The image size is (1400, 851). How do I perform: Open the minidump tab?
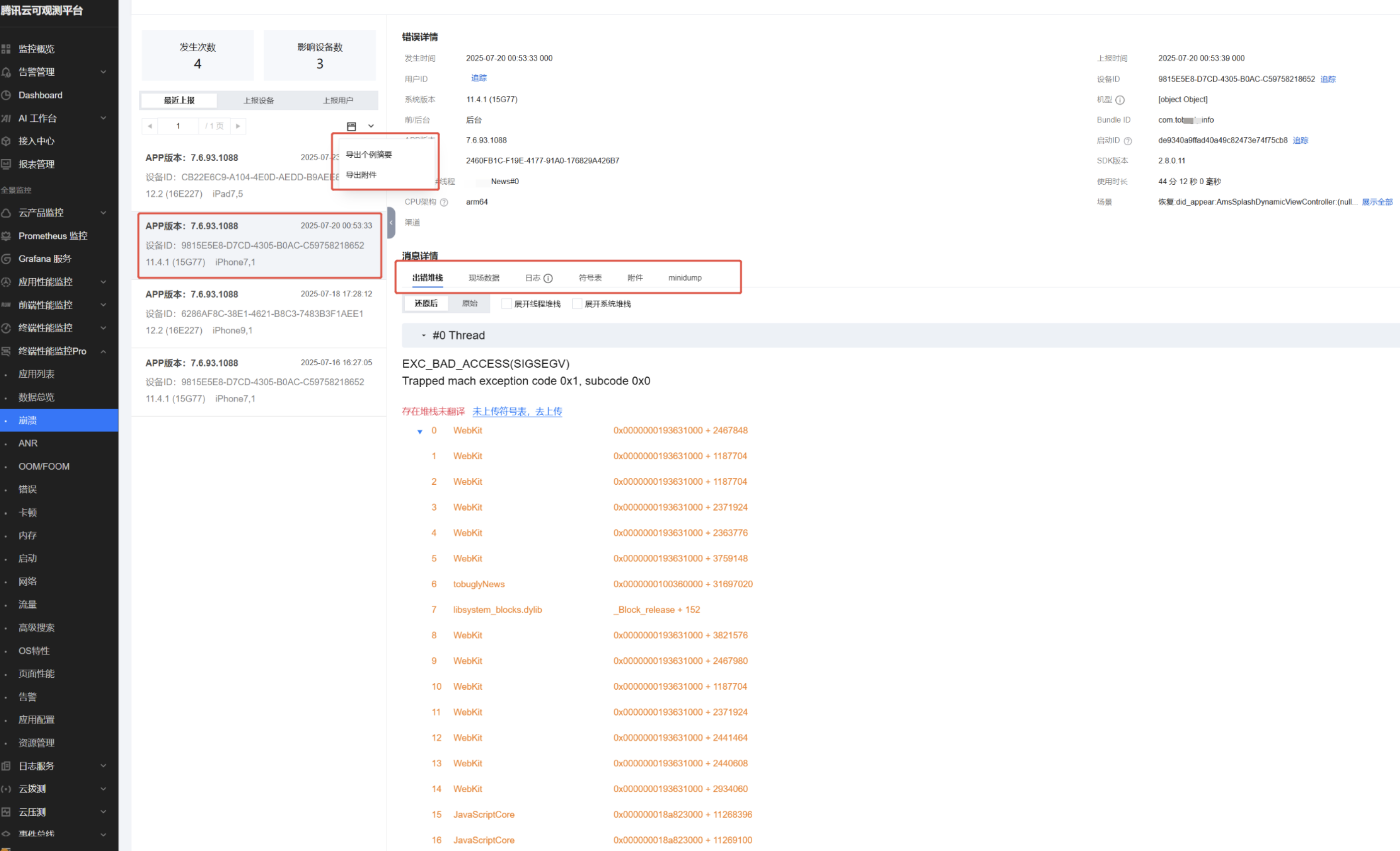684,278
